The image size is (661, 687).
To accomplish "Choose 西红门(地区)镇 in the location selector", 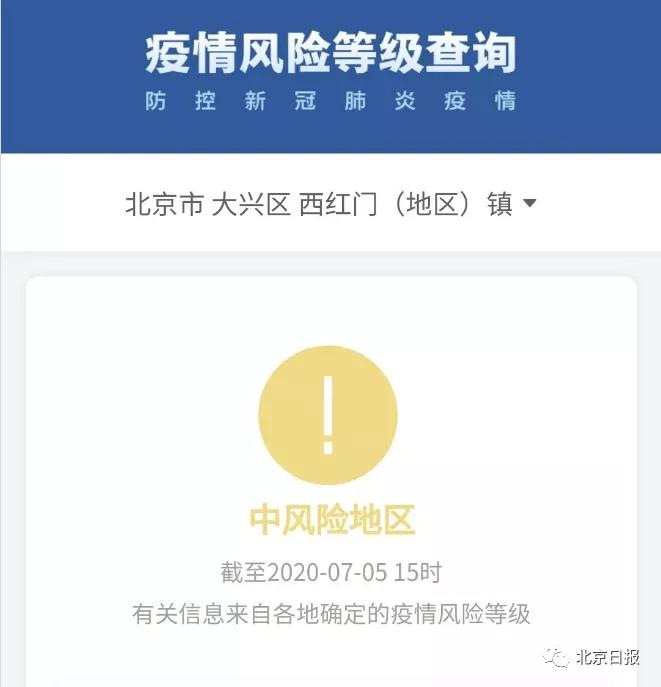I will point(406,204).
